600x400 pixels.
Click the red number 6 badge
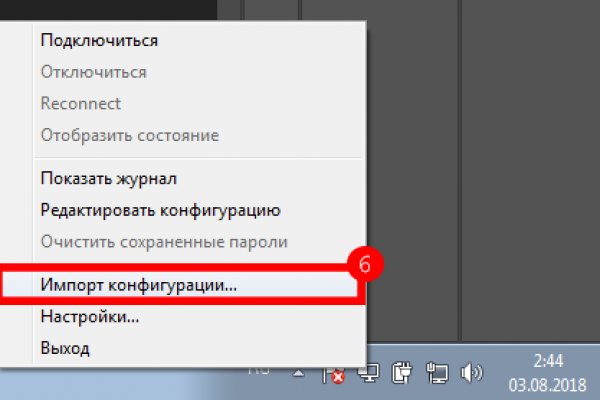pos(365,268)
